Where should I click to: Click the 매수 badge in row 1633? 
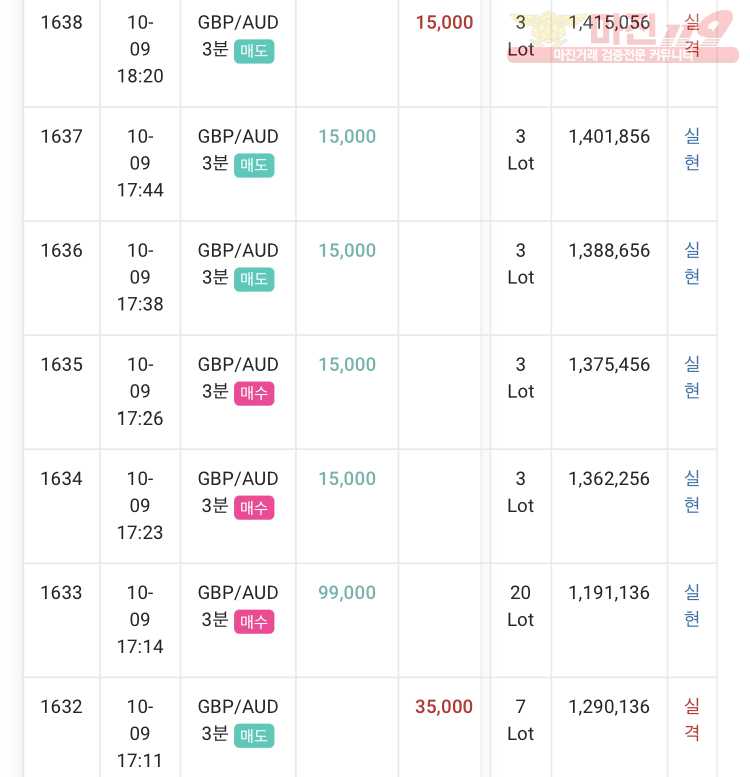coord(254,622)
